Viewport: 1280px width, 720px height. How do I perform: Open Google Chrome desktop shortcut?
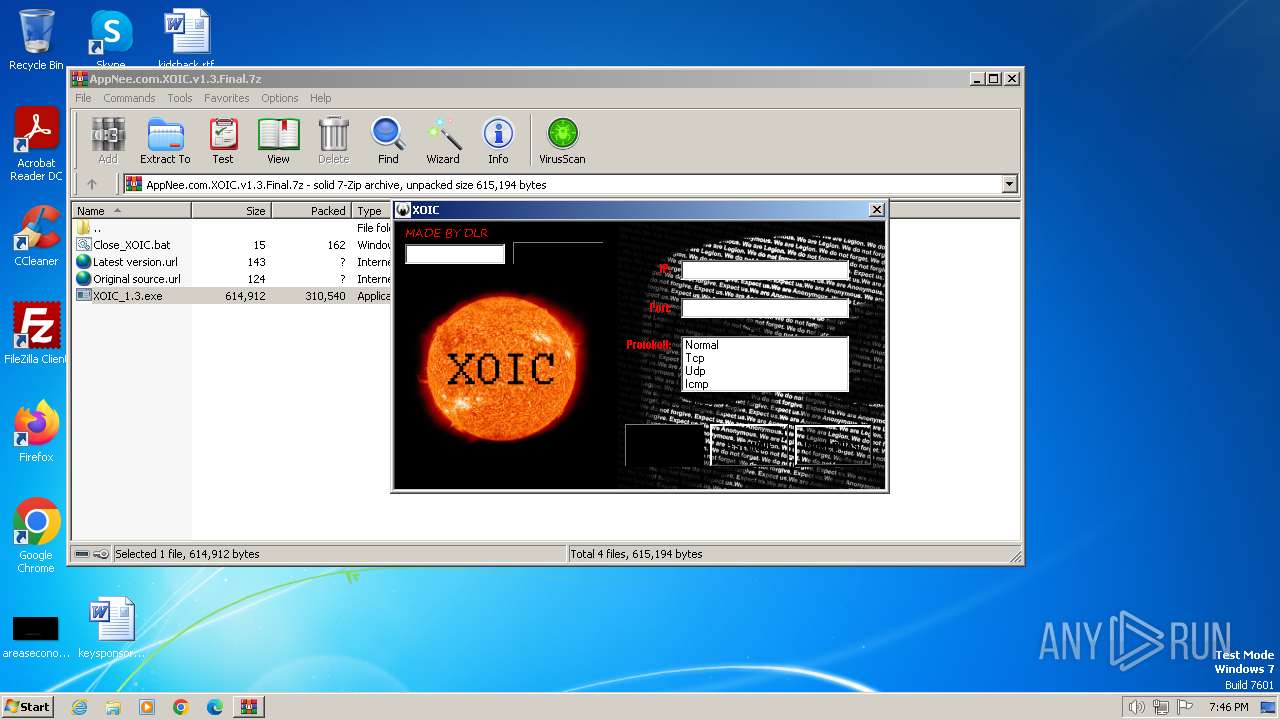click(36, 536)
